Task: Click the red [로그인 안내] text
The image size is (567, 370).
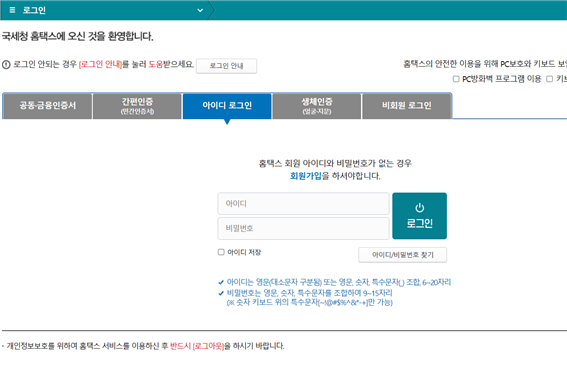Action: pos(100,65)
